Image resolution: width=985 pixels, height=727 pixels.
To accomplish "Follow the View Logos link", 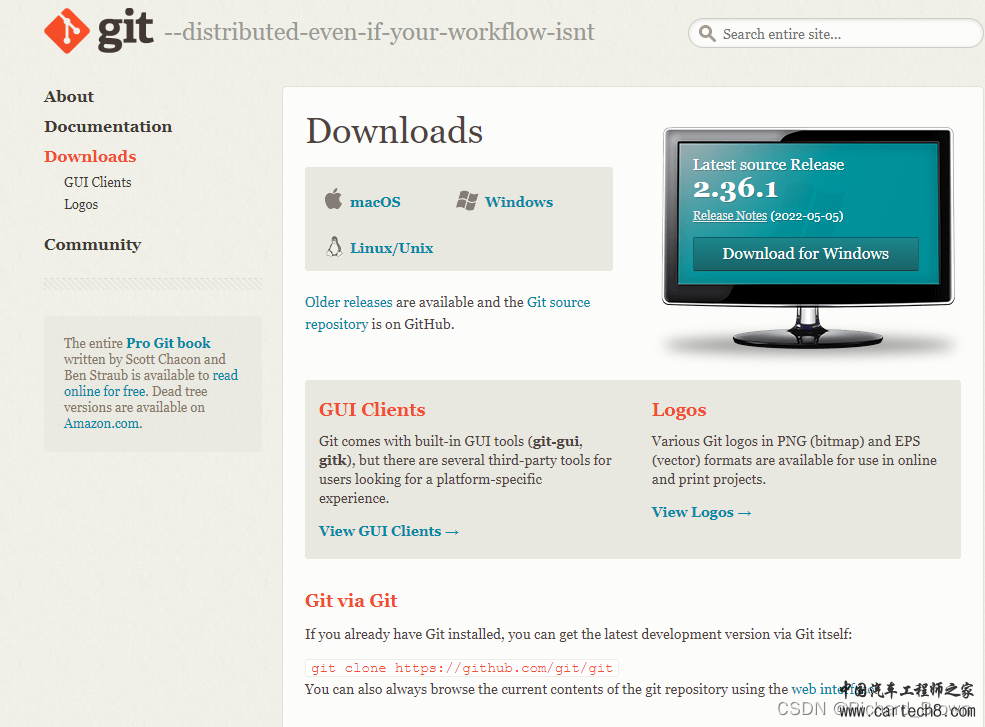I will pyautogui.click(x=701, y=512).
